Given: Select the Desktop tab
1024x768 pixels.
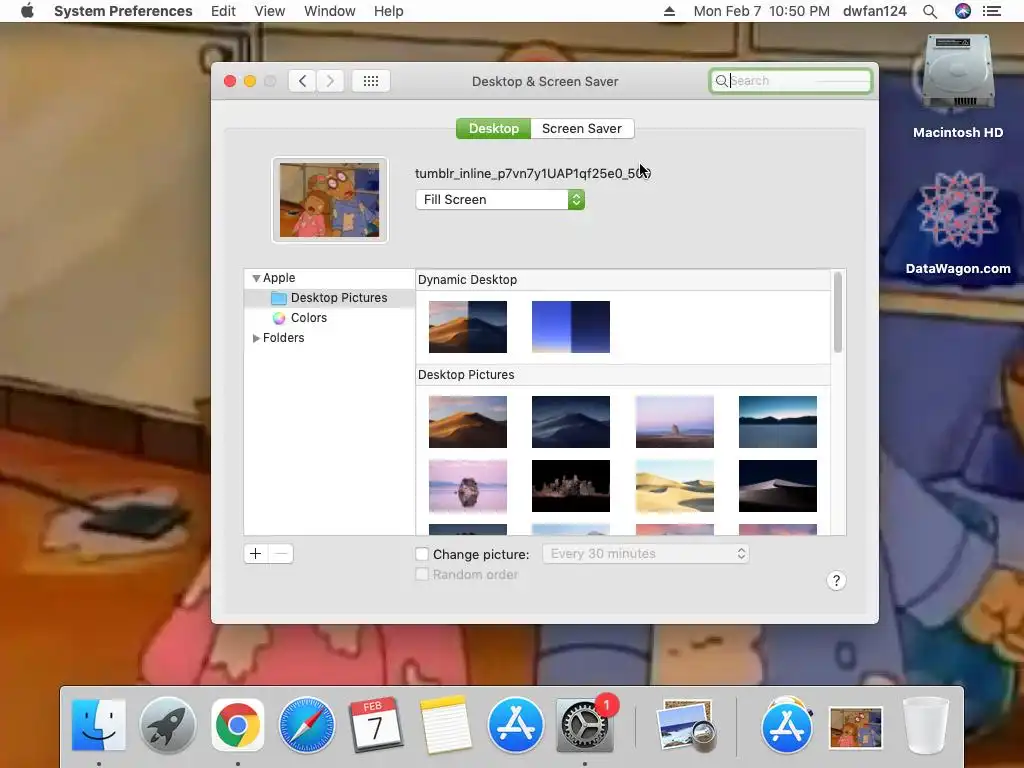Looking at the screenshot, I should pyautogui.click(x=494, y=129).
